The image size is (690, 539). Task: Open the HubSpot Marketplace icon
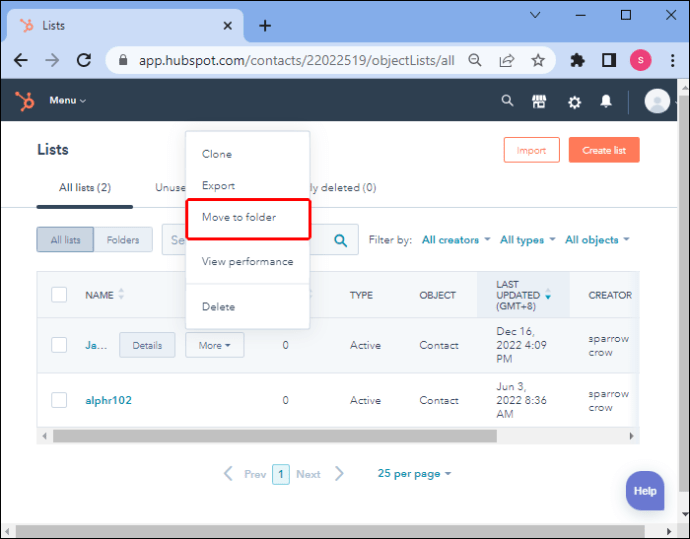tap(539, 101)
